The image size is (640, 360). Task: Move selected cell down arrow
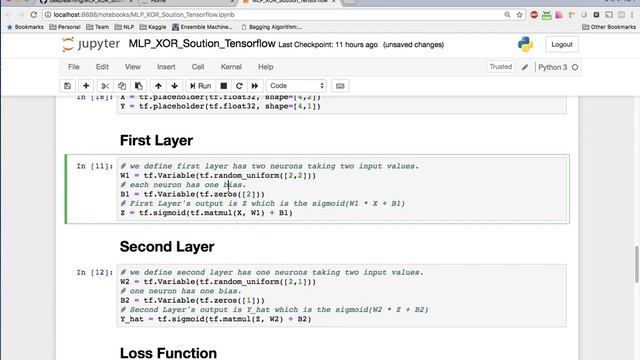(x=175, y=86)
